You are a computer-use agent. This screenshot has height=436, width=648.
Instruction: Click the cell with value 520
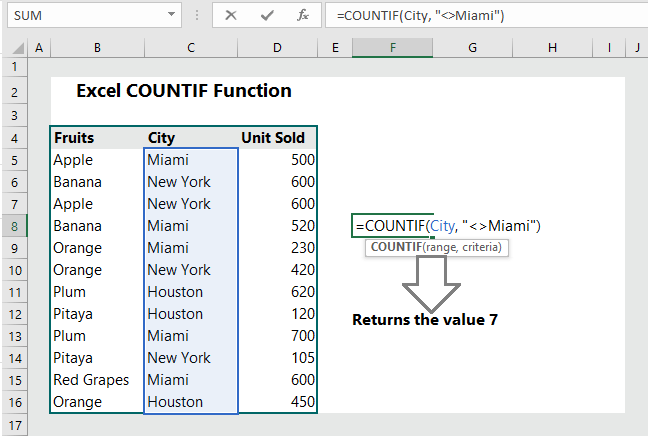click(277, 226)
